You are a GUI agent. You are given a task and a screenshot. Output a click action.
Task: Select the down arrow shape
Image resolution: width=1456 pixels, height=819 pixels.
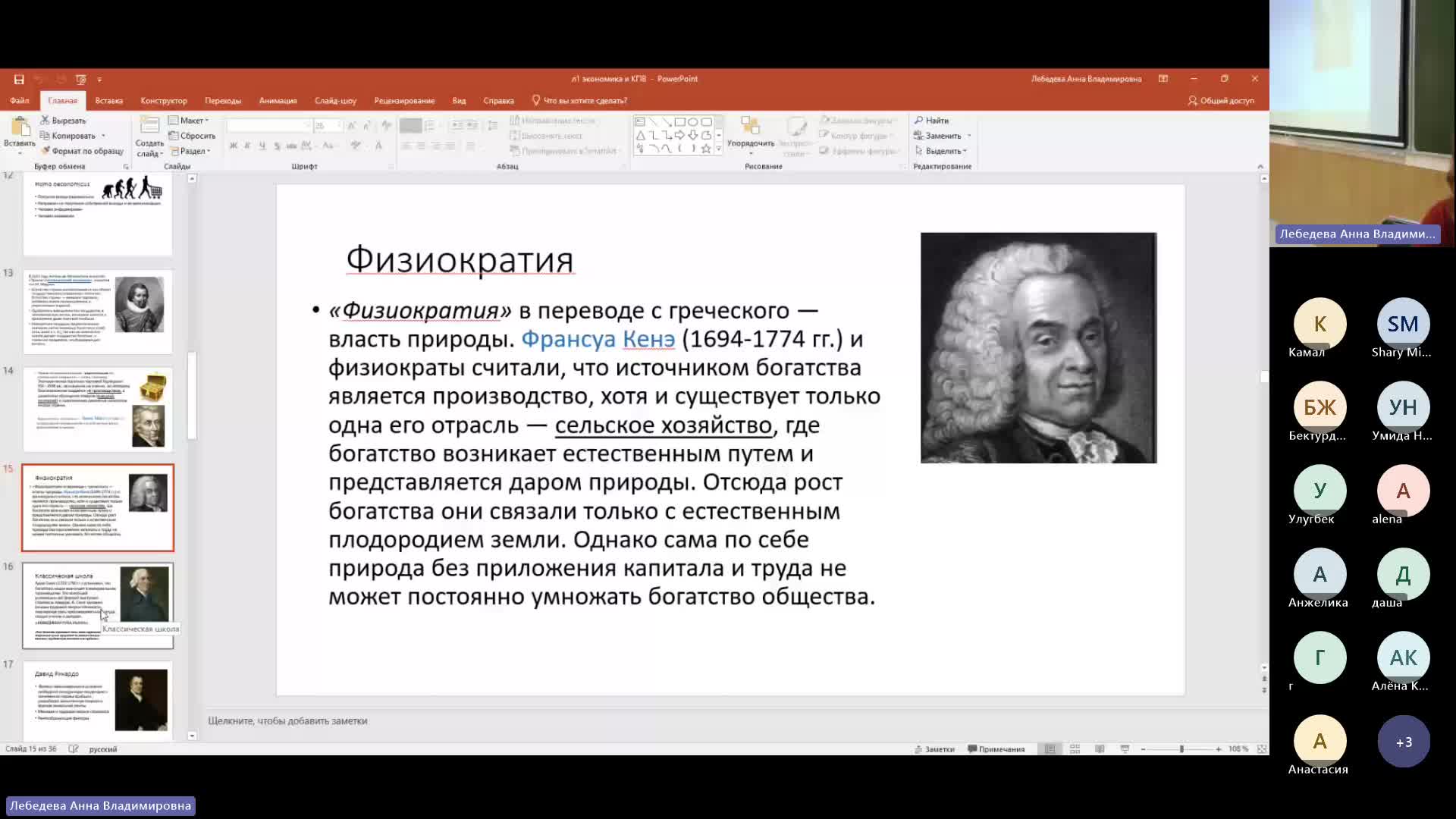693,136
